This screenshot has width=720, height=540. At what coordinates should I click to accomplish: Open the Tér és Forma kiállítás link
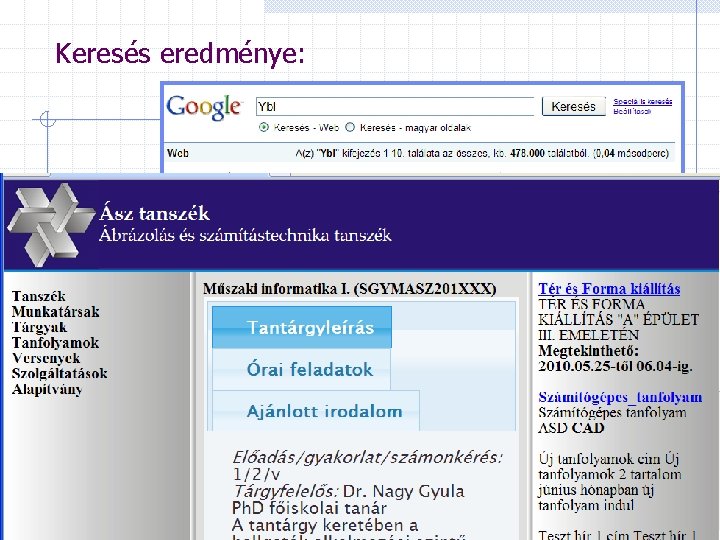(x=609, y=289)
